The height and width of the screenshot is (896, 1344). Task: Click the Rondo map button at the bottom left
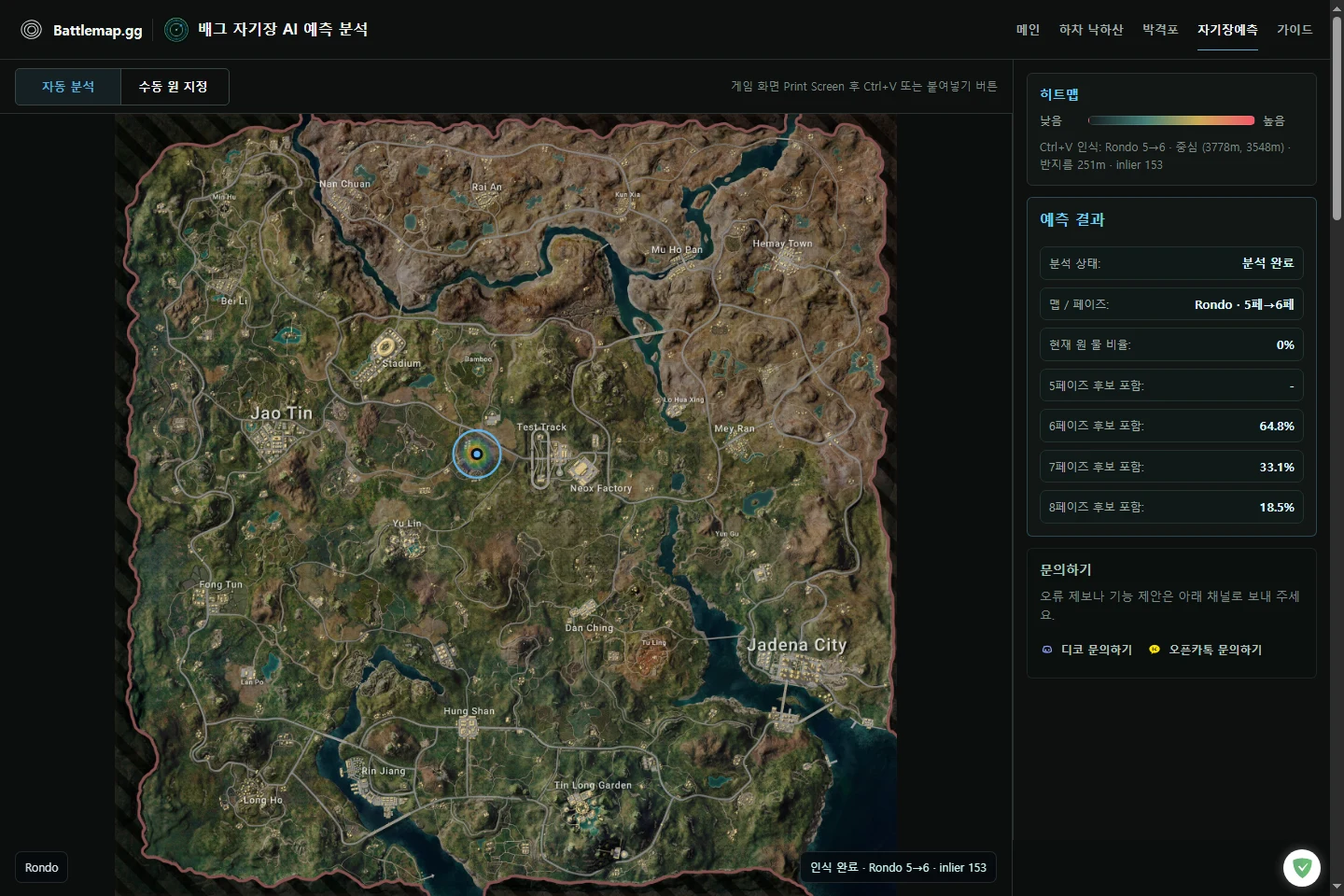[x=41, y=868]
